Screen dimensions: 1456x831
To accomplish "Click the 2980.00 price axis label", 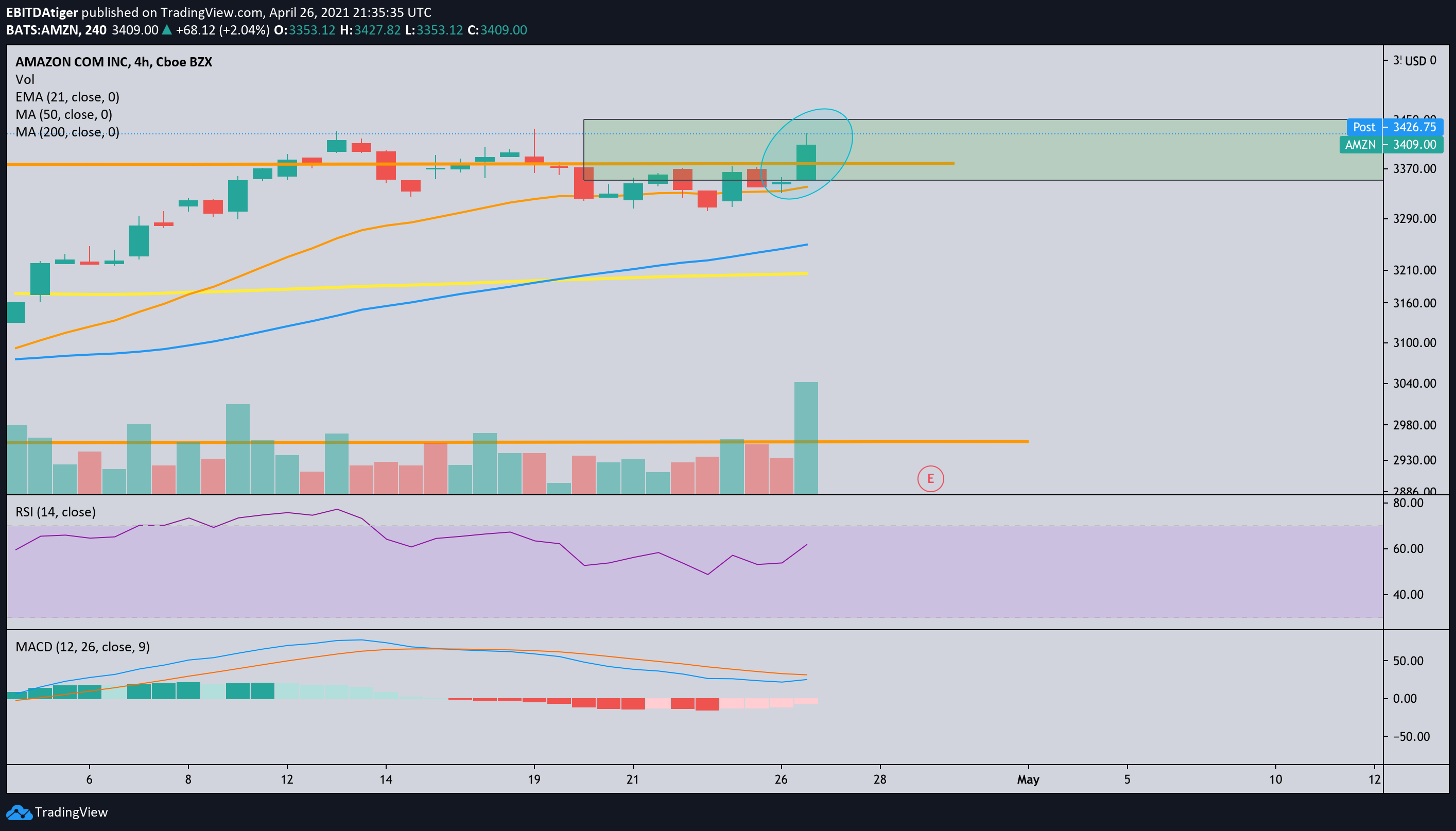I will click(x=1414, y=425).
